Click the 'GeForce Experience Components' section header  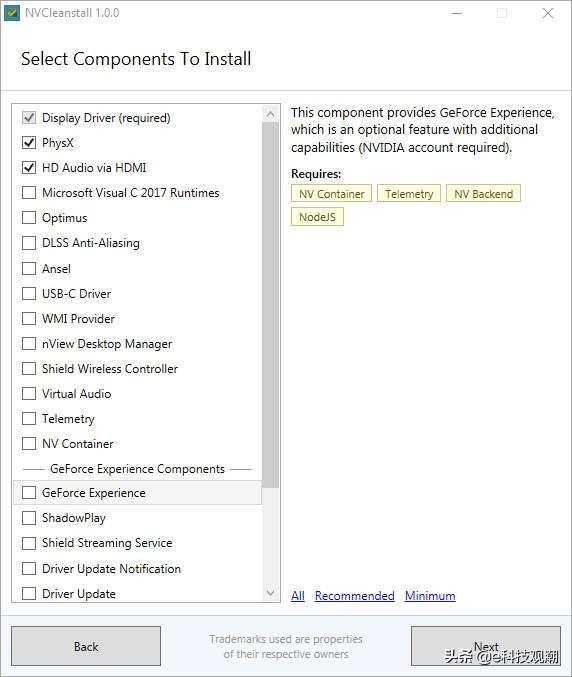point(137,469)
